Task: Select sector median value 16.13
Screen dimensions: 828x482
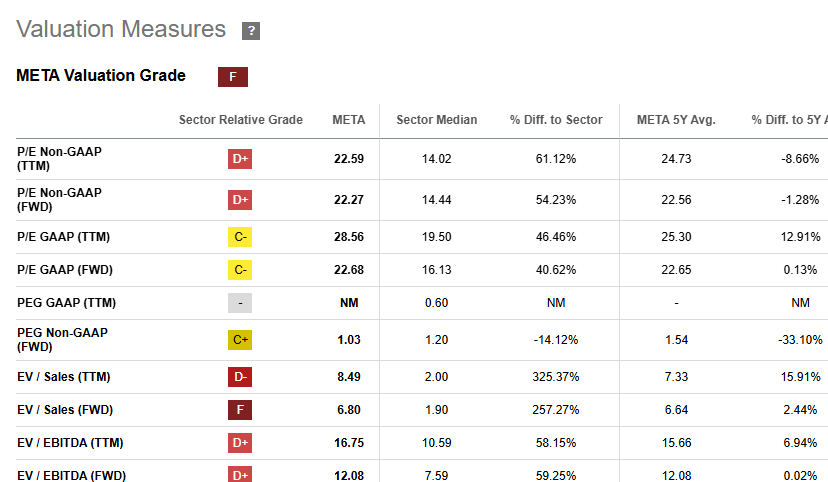Action: (x=437, y=270)
